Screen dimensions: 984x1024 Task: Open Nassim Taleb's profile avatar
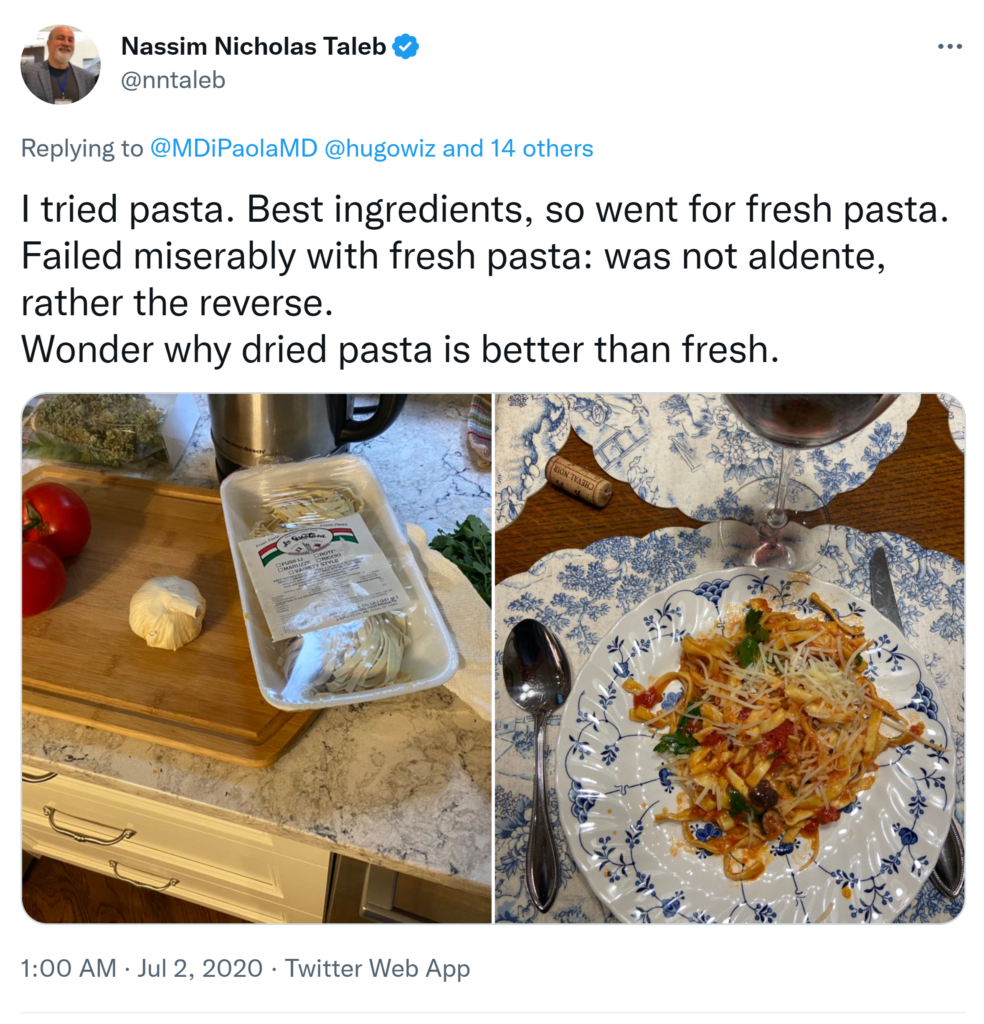click(x=60, y=65)
